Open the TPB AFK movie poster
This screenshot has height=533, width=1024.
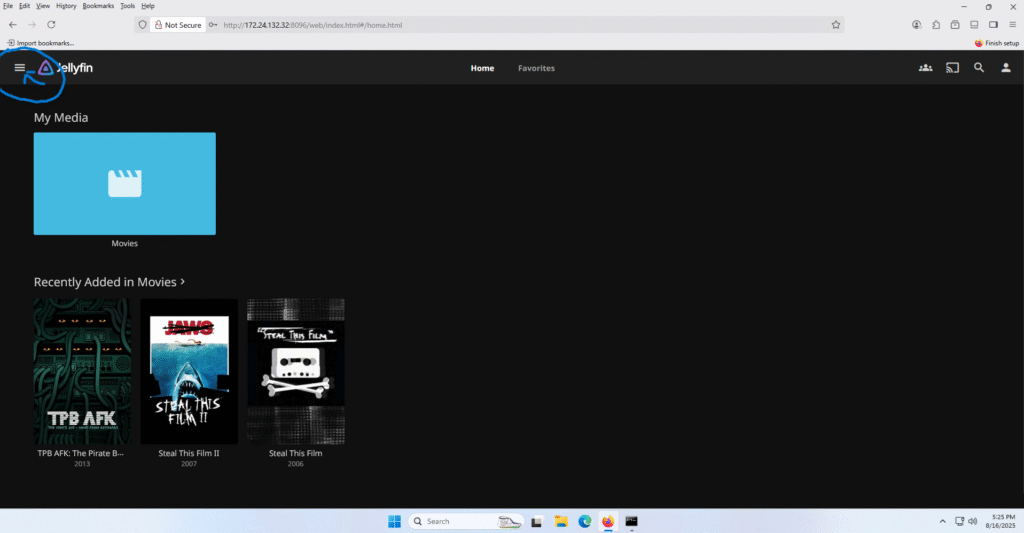[82, 371]
